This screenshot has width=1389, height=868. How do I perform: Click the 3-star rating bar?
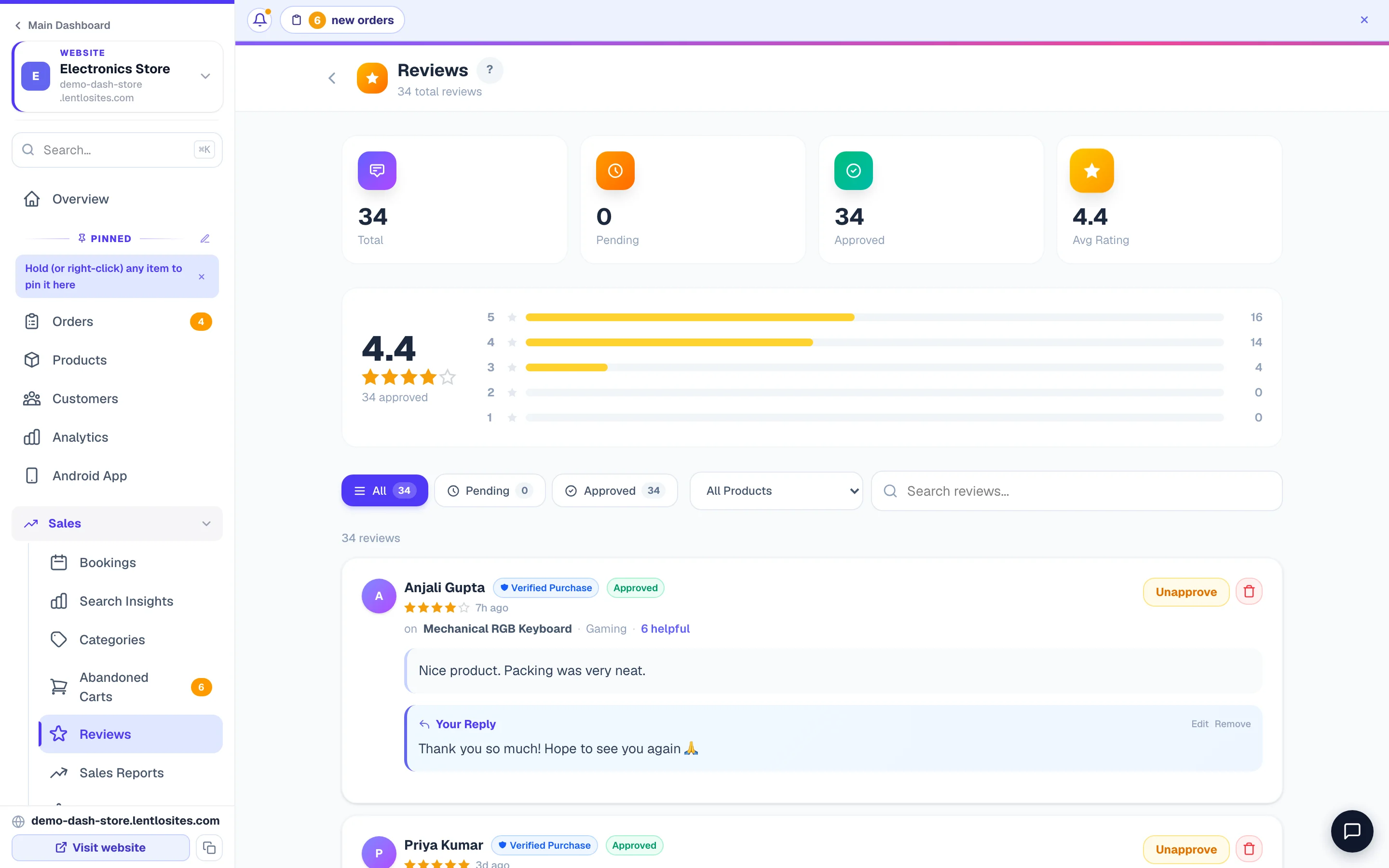point(874,367)
